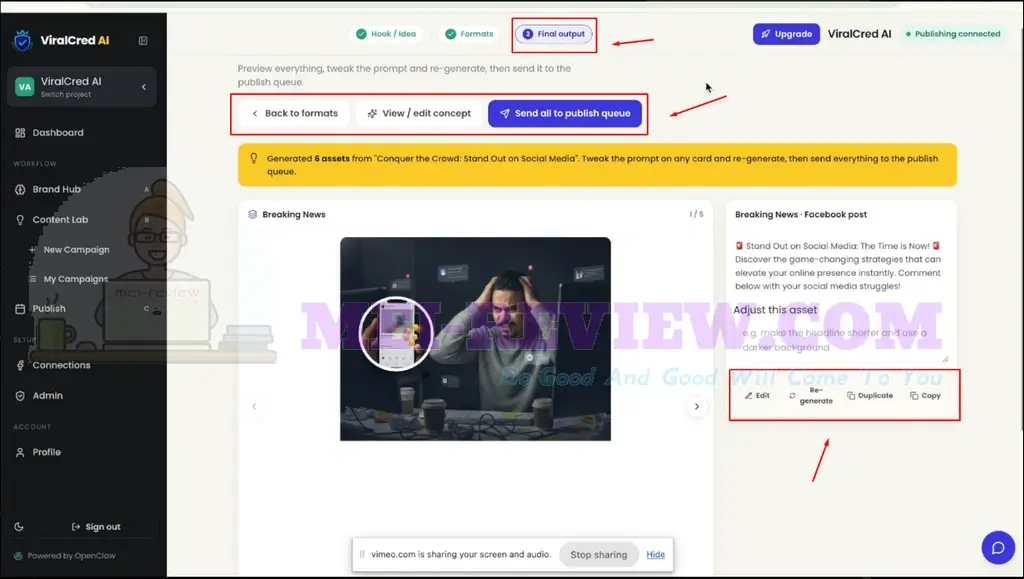
Task: Click the lightbulb tip icon
Action: (254, 159)
